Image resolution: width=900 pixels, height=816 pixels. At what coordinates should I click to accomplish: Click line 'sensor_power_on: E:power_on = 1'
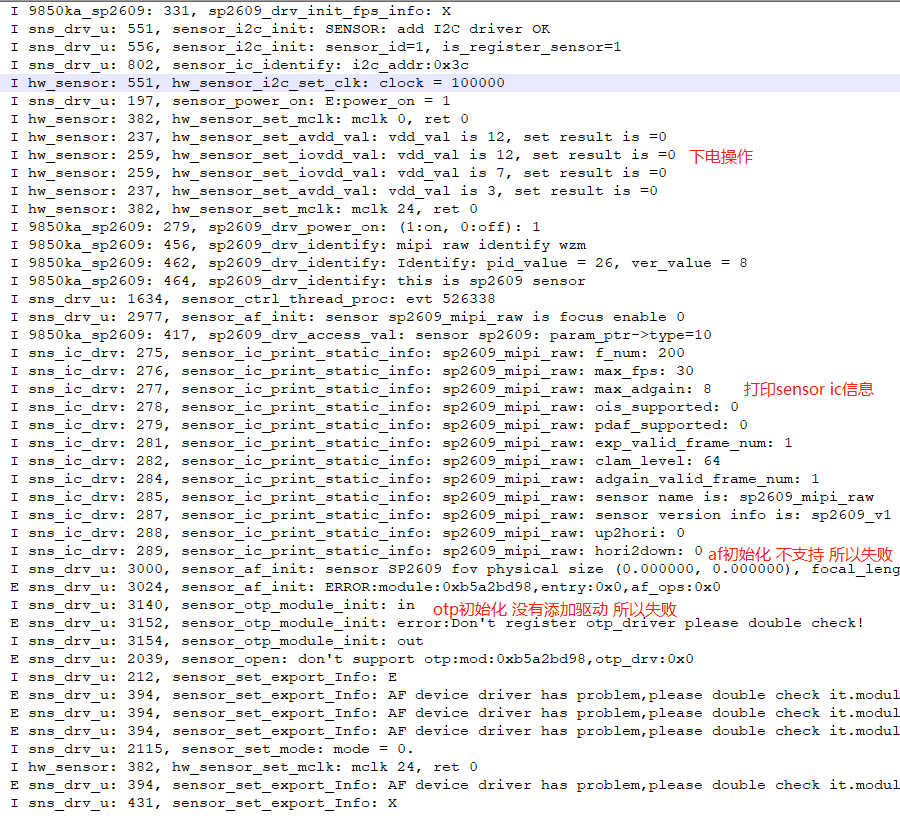pos(231,101)
